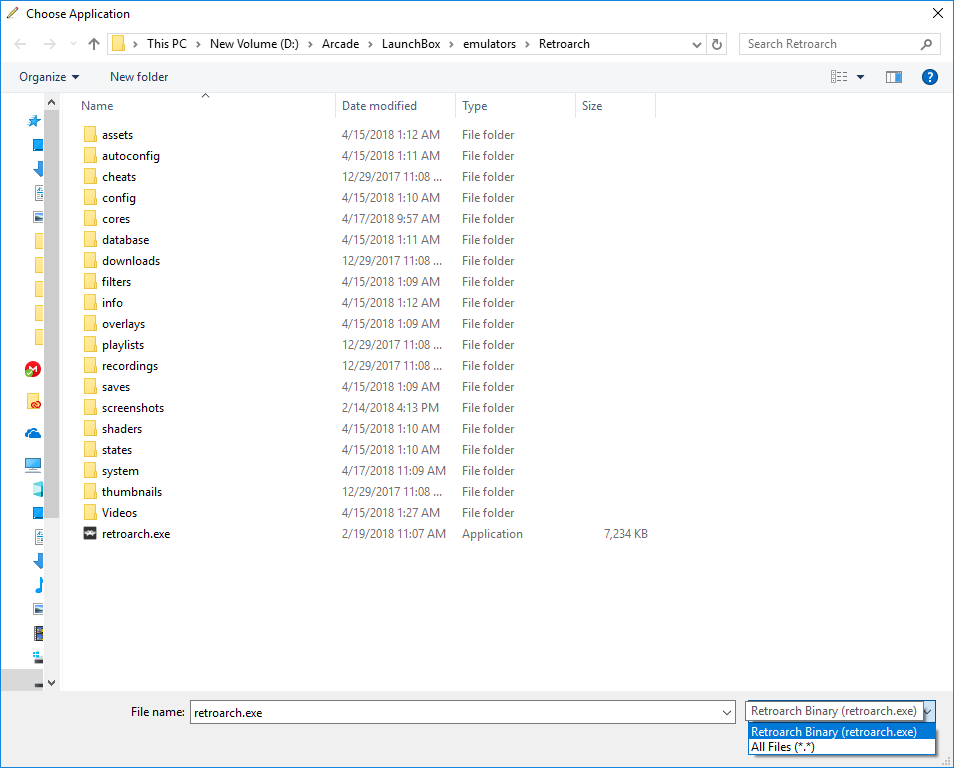Select the autoconfig folder name
This screenshot has width=954, height=768.
coord(131,156)
